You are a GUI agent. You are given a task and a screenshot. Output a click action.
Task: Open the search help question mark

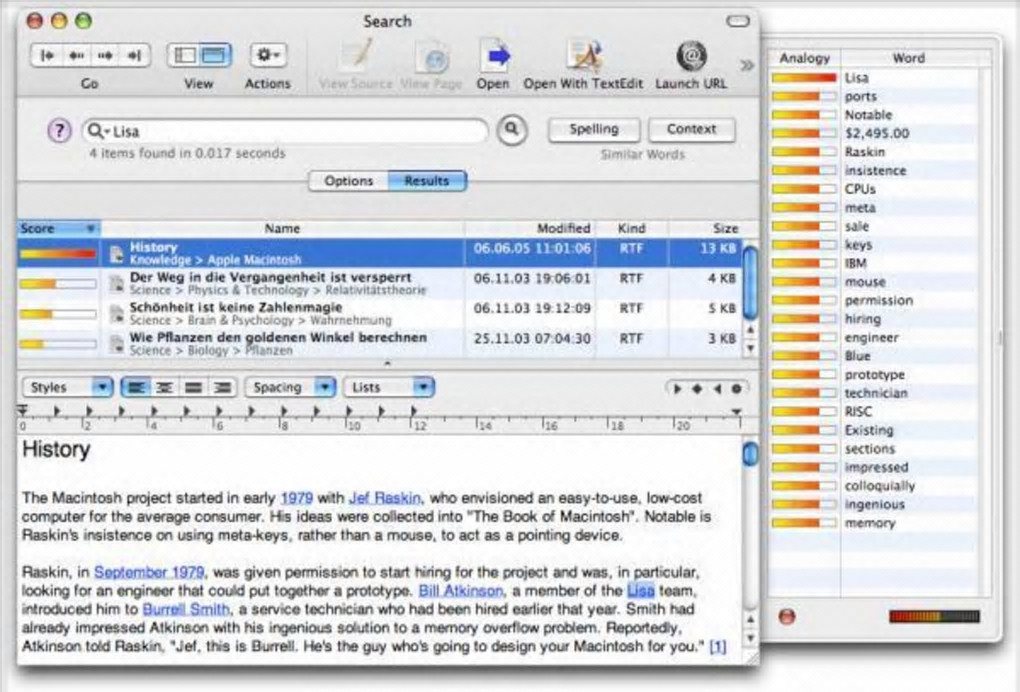pyautogui.click(x=59, y=131)
